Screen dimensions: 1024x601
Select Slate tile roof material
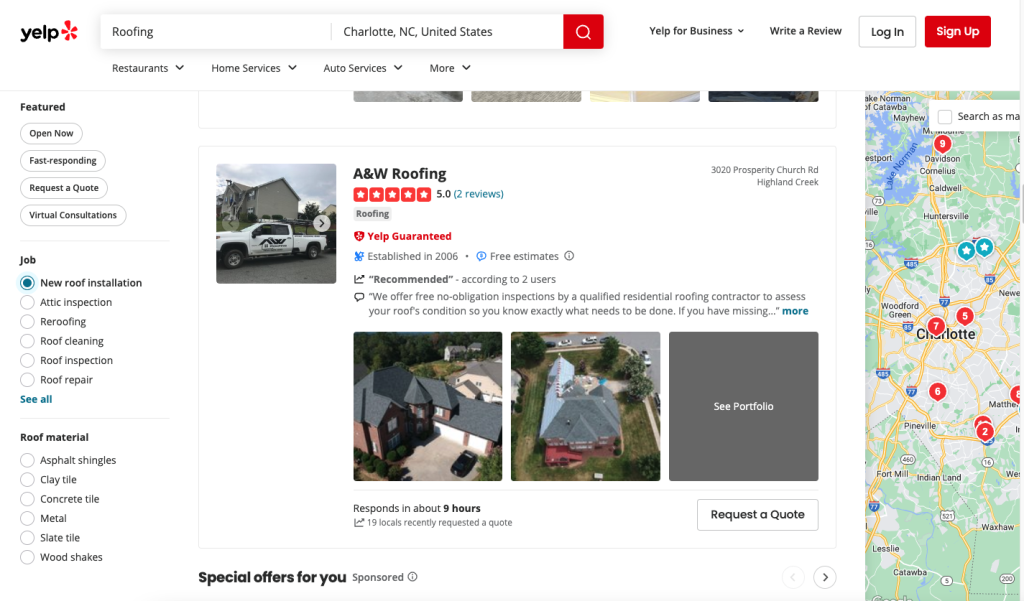(27, 538)
